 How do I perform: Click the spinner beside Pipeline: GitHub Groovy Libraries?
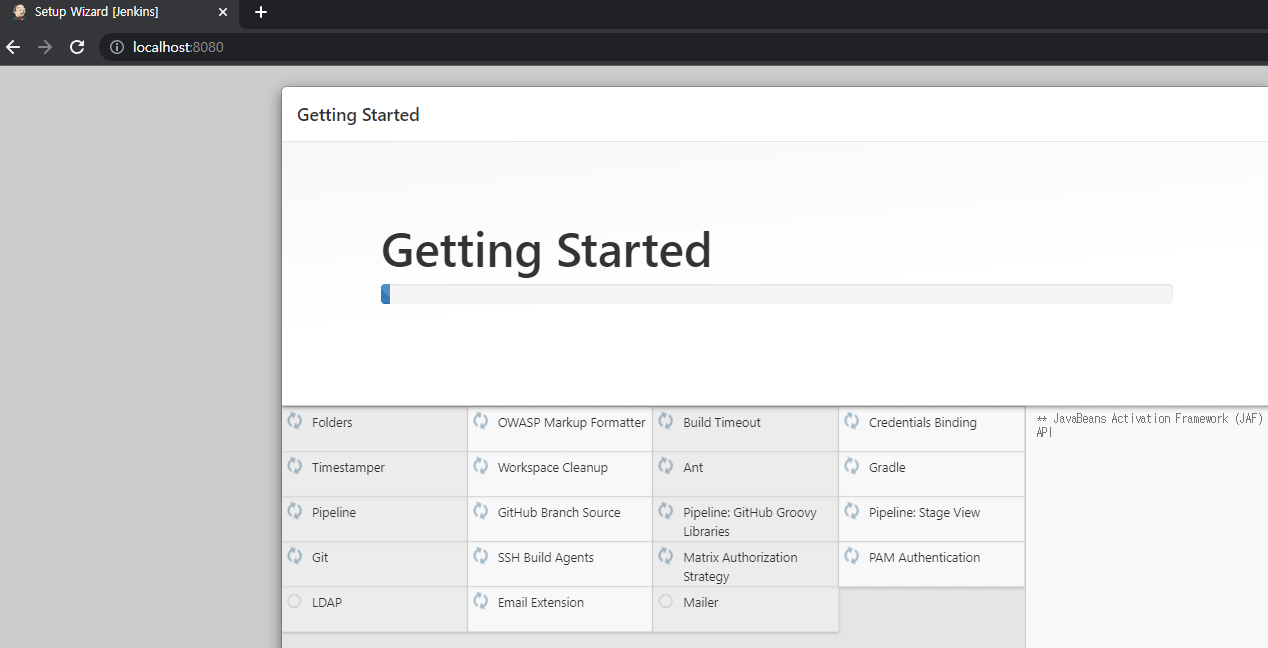tap(666, 511)
